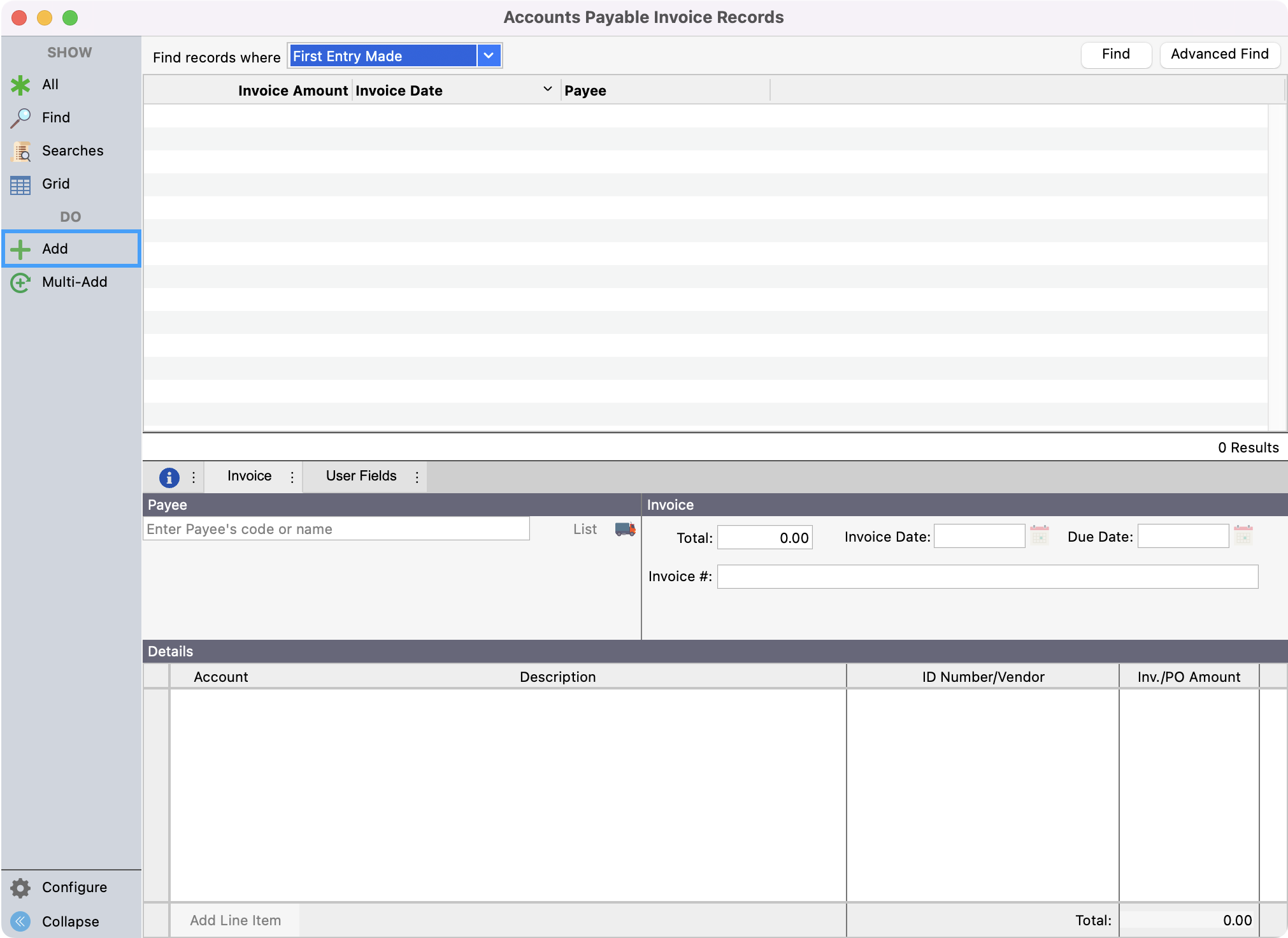Open Configure gear settings
Image resolution: width=1288 pixels, height=938 pixels.
(20, 888)
